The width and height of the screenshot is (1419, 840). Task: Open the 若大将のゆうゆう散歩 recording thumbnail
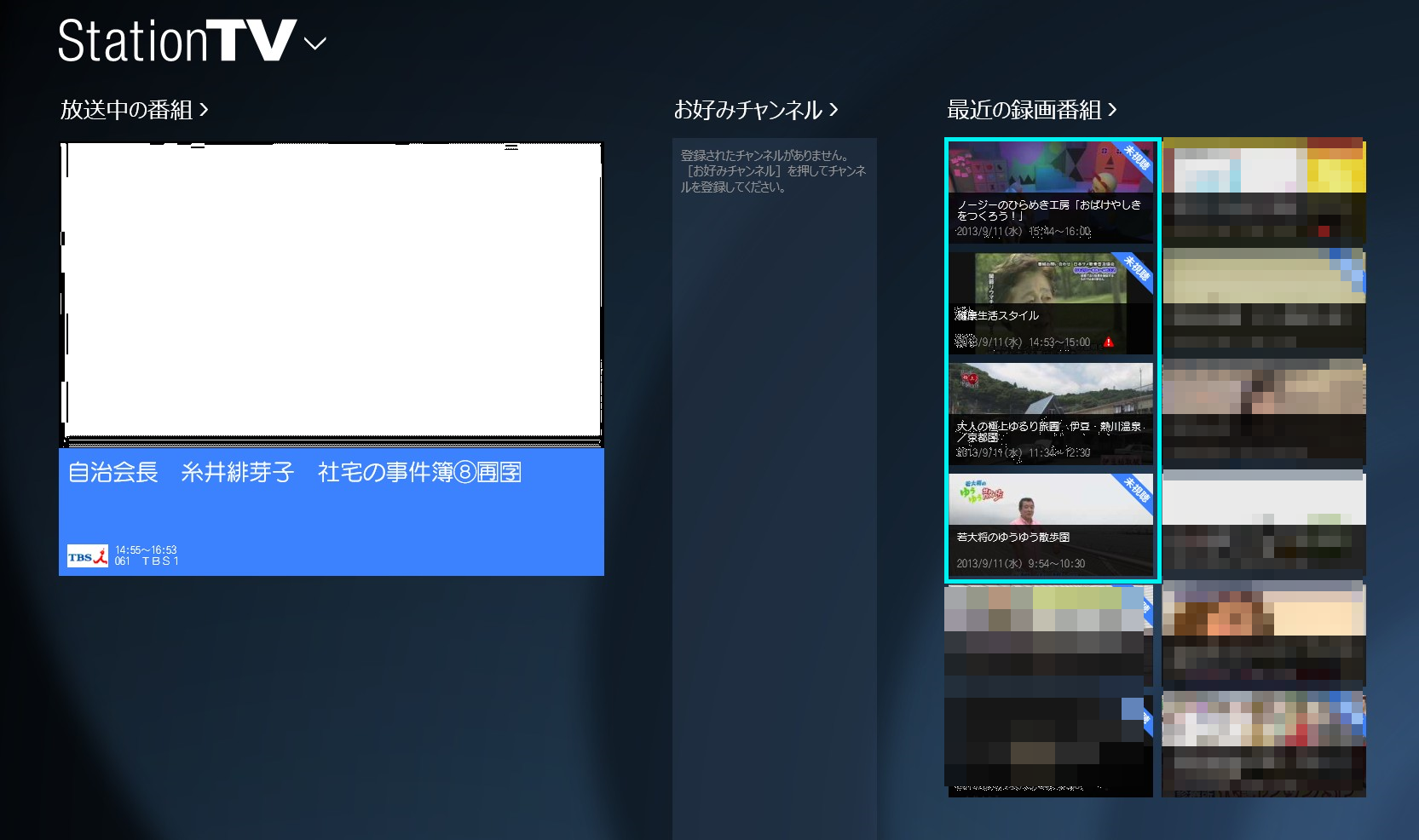click(x=1051, y=525)
